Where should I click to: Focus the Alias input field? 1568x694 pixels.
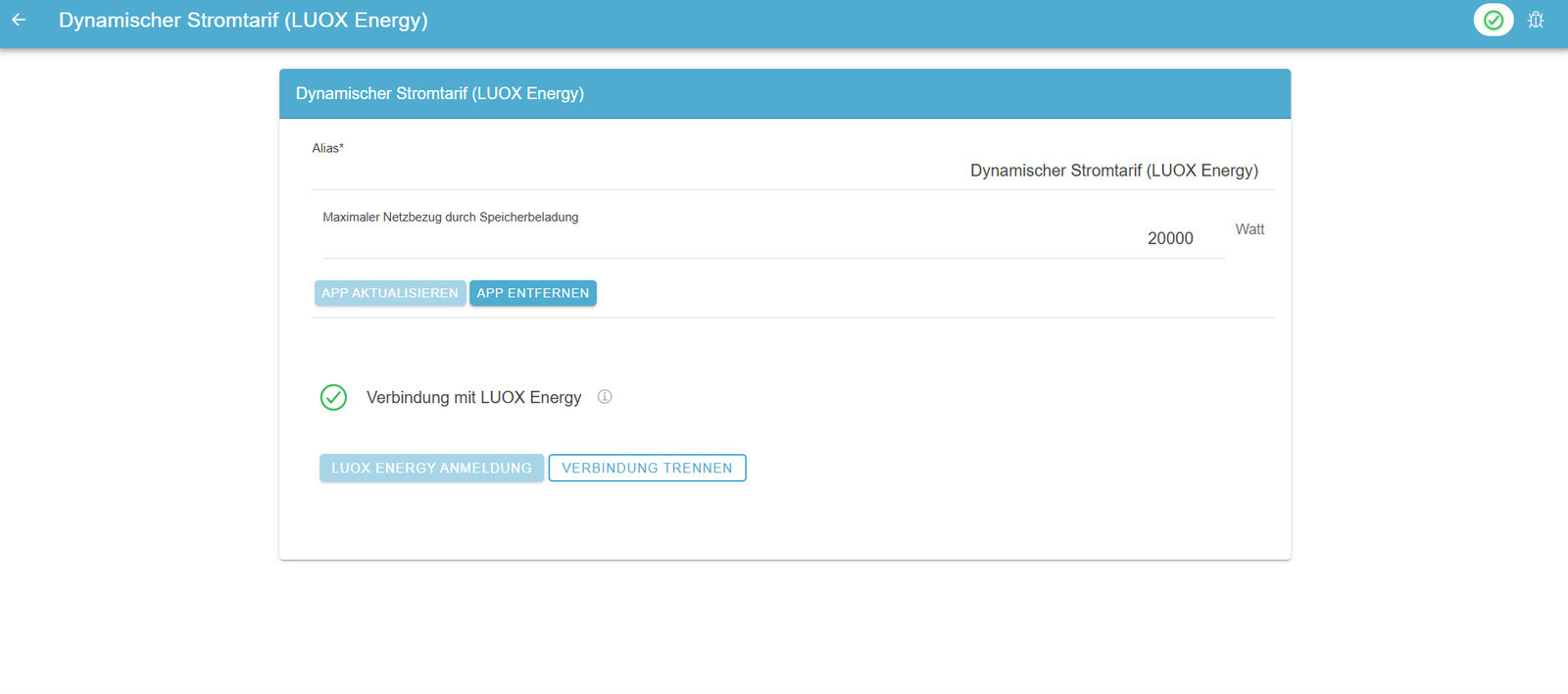[792, 171]
